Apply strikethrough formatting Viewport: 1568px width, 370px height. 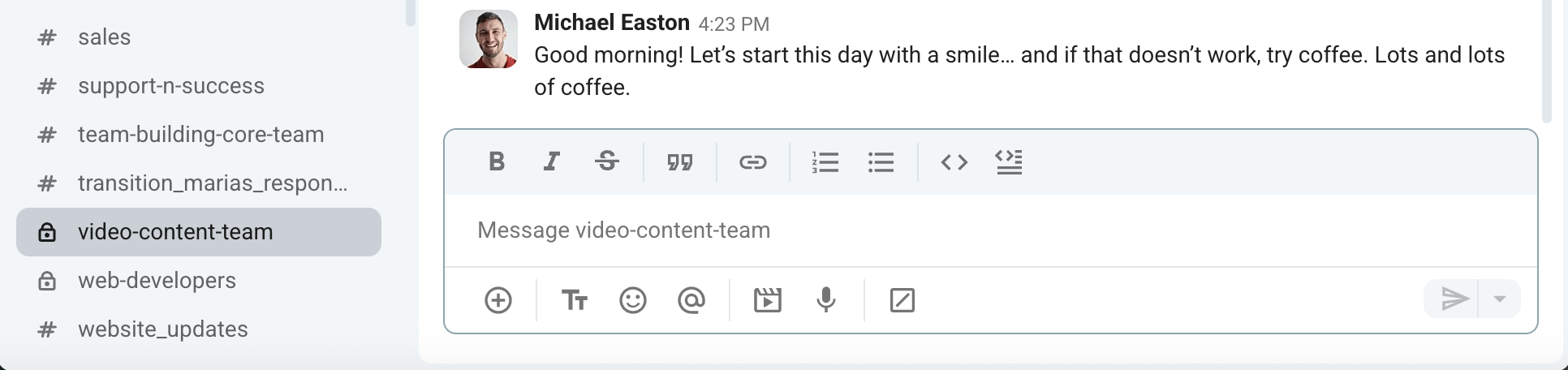[607, 162]
